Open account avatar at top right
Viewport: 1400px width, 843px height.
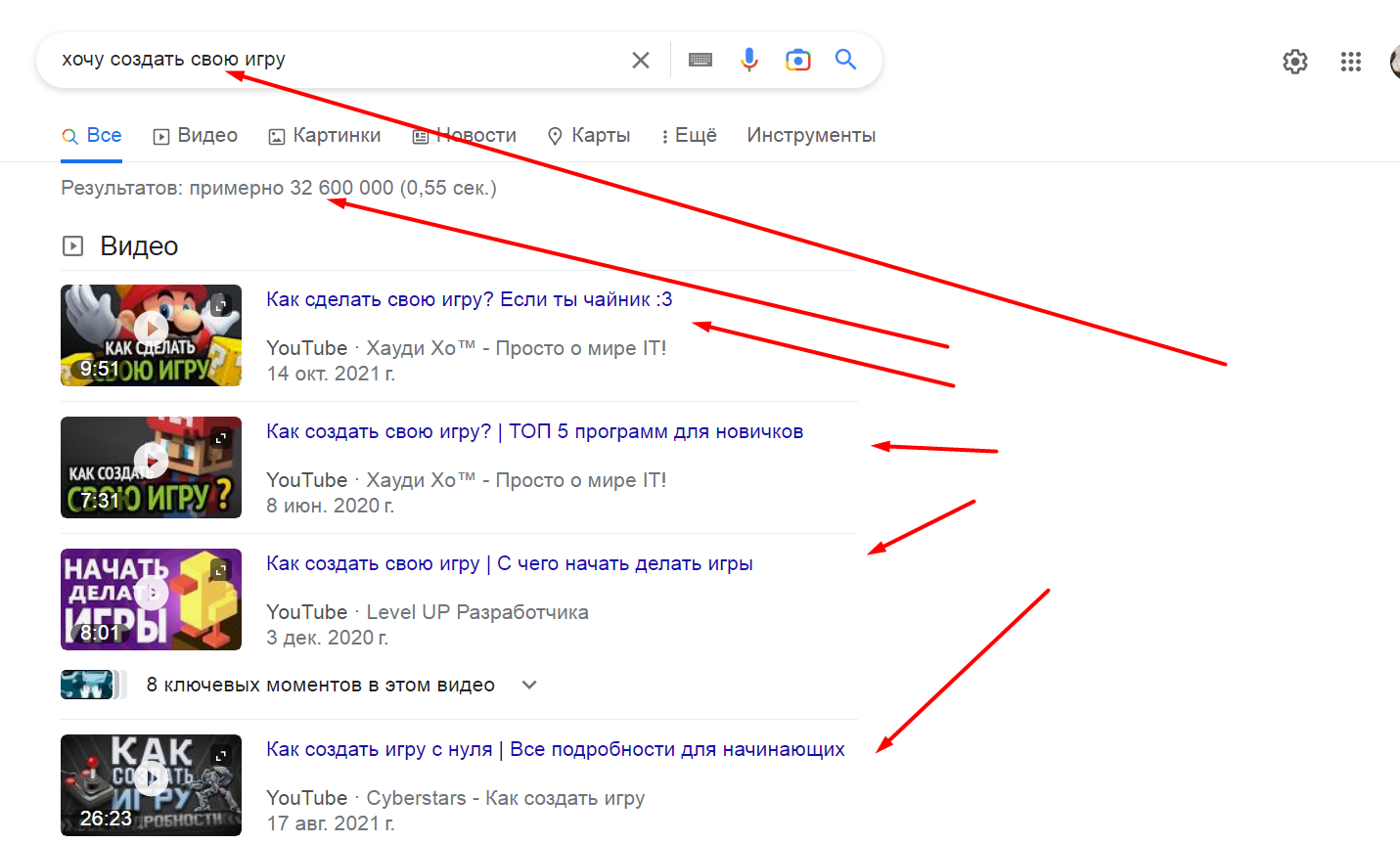pyautogui.click(x=1395, y=62)
